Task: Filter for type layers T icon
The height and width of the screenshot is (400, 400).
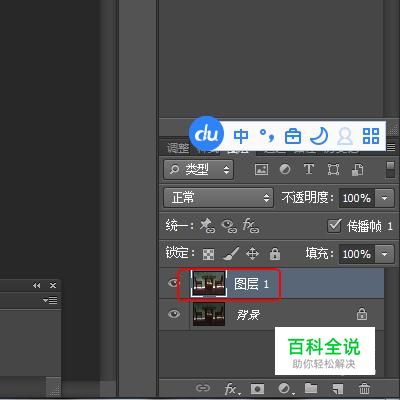Action: pos(309,169)
